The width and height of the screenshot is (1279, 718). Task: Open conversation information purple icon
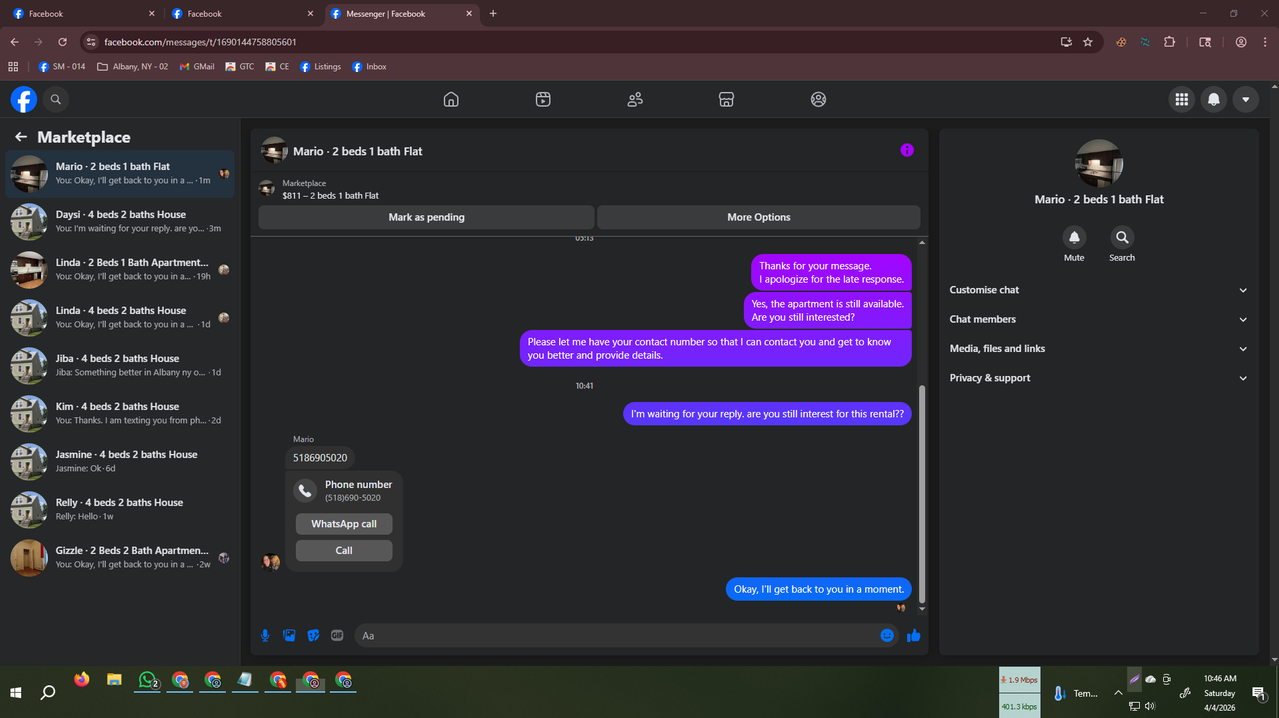(907, 150)
